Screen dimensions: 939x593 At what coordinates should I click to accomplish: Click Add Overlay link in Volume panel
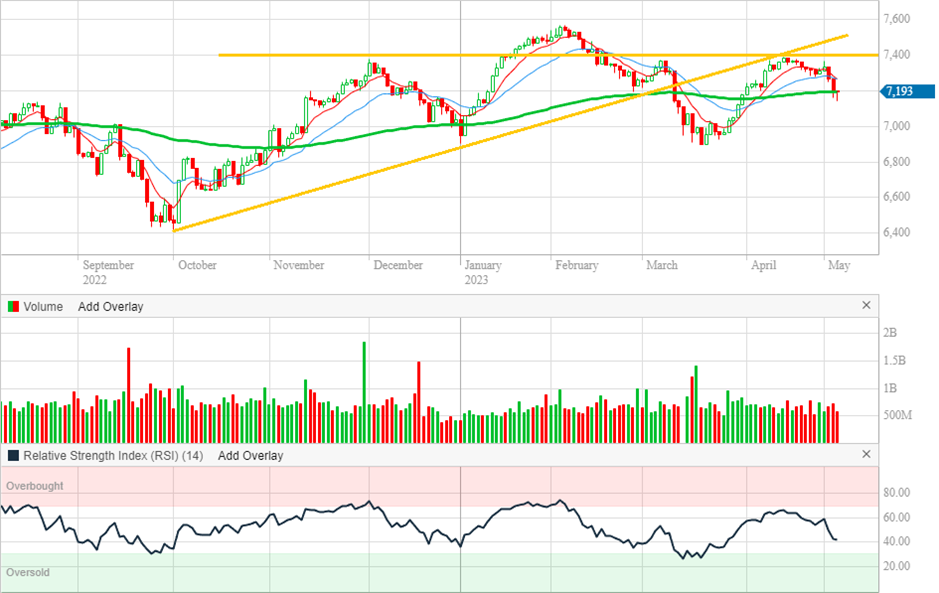(110, 307)
